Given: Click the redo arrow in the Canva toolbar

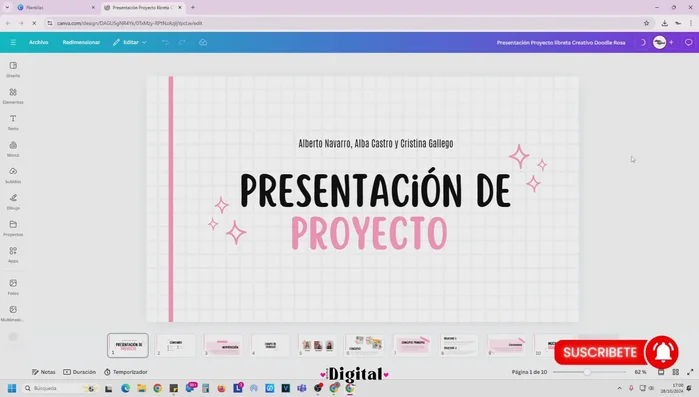Looking at the screenshot, I should click(x=182, y=42).
